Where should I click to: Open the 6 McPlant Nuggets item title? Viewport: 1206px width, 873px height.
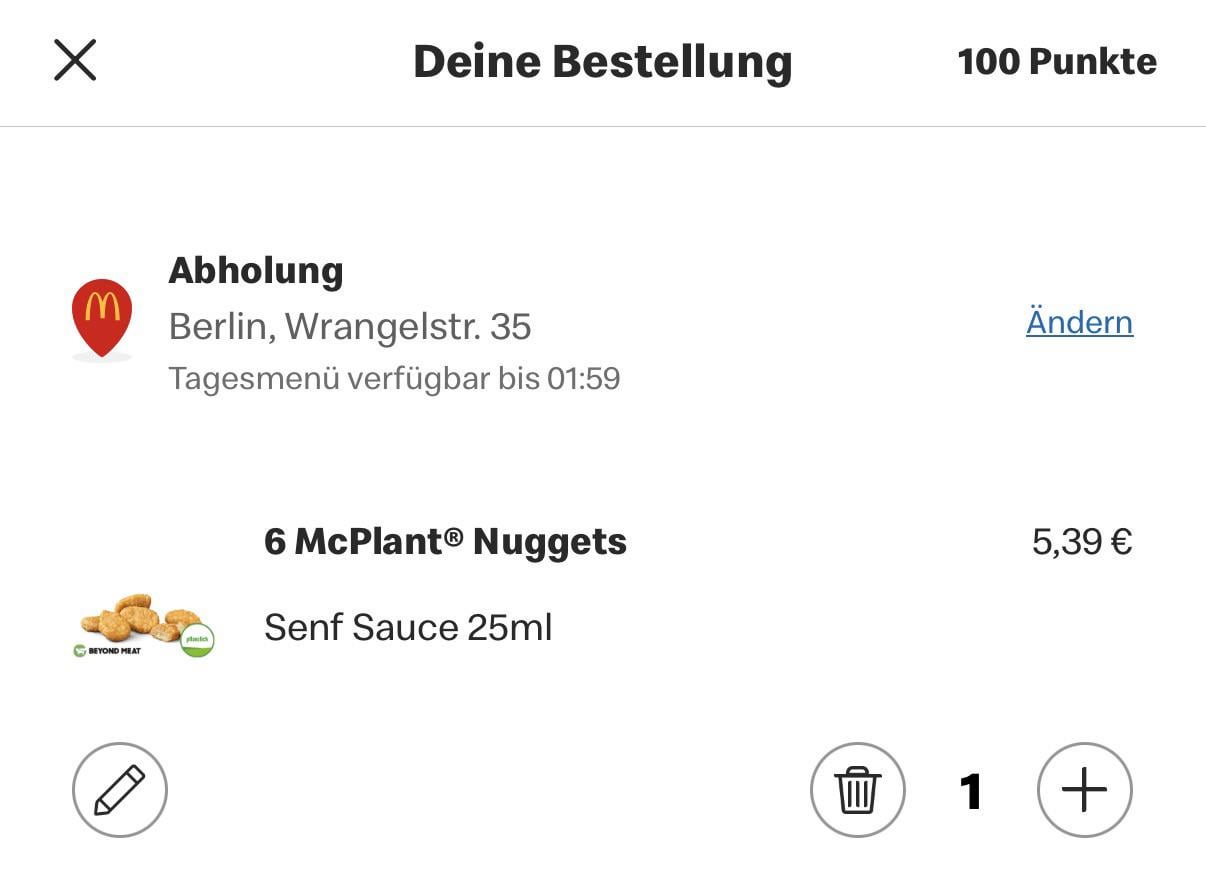[x=445, y=542]
